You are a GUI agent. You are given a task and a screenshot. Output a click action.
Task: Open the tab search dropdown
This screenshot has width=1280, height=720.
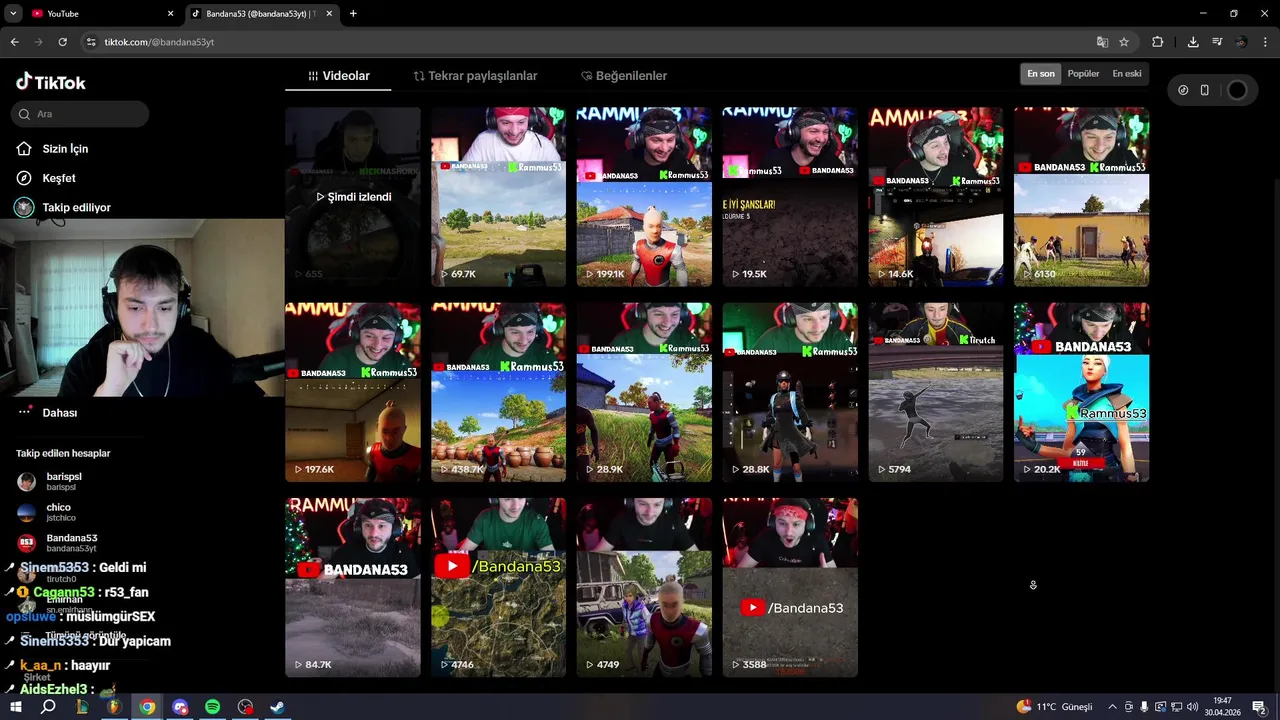13,14
